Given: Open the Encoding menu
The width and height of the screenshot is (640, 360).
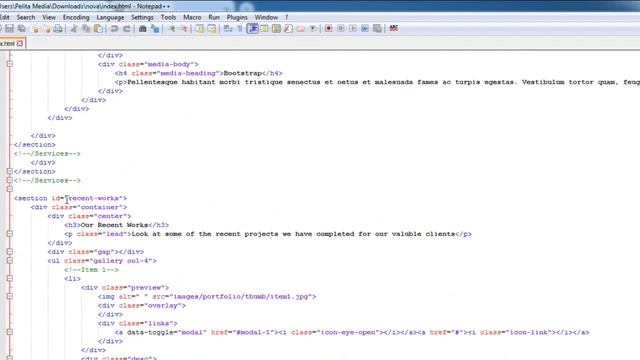Looking at the screenshot, I should [x=76, y=18].
